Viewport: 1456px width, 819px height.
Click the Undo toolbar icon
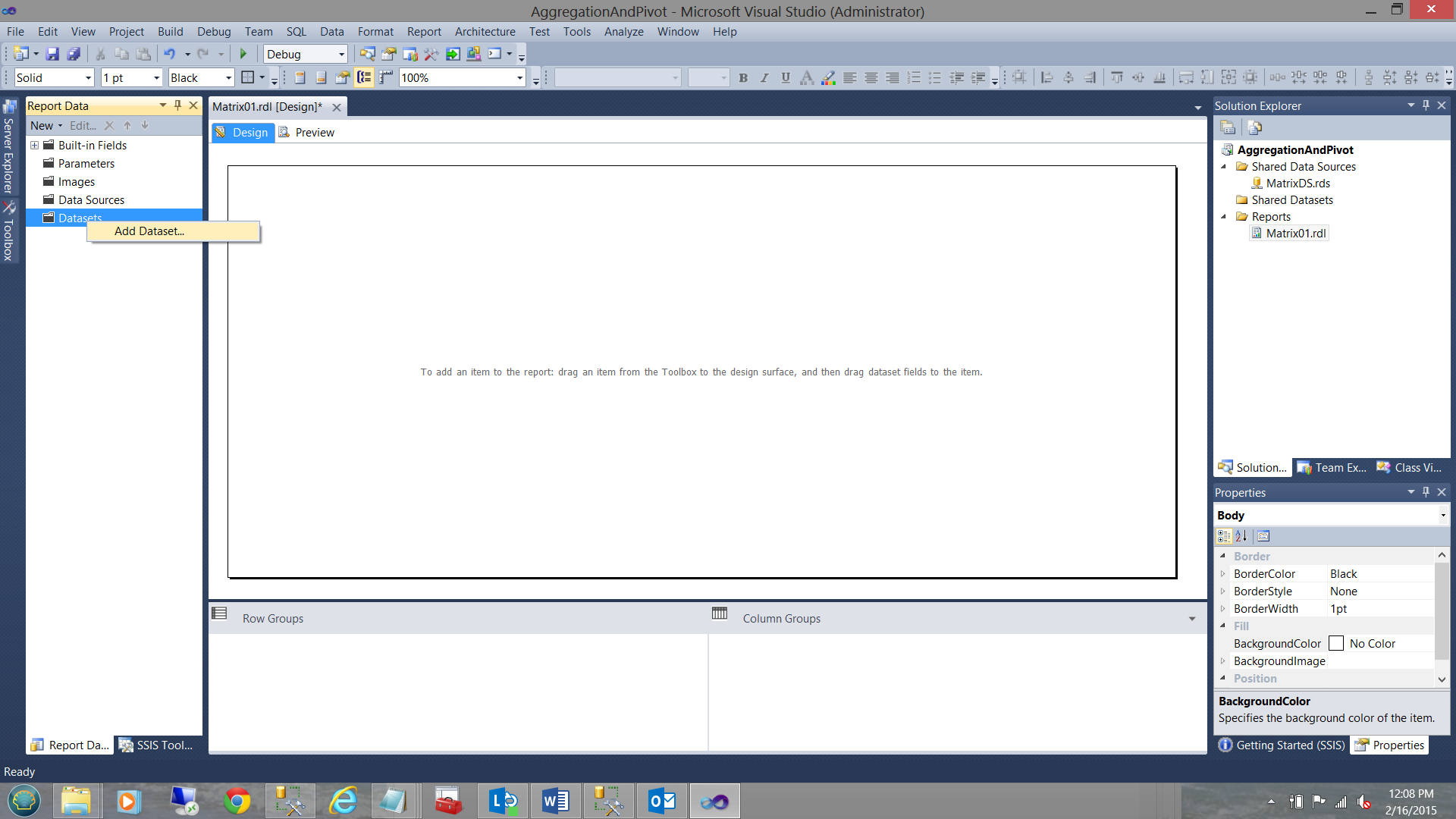coord(170,54)
